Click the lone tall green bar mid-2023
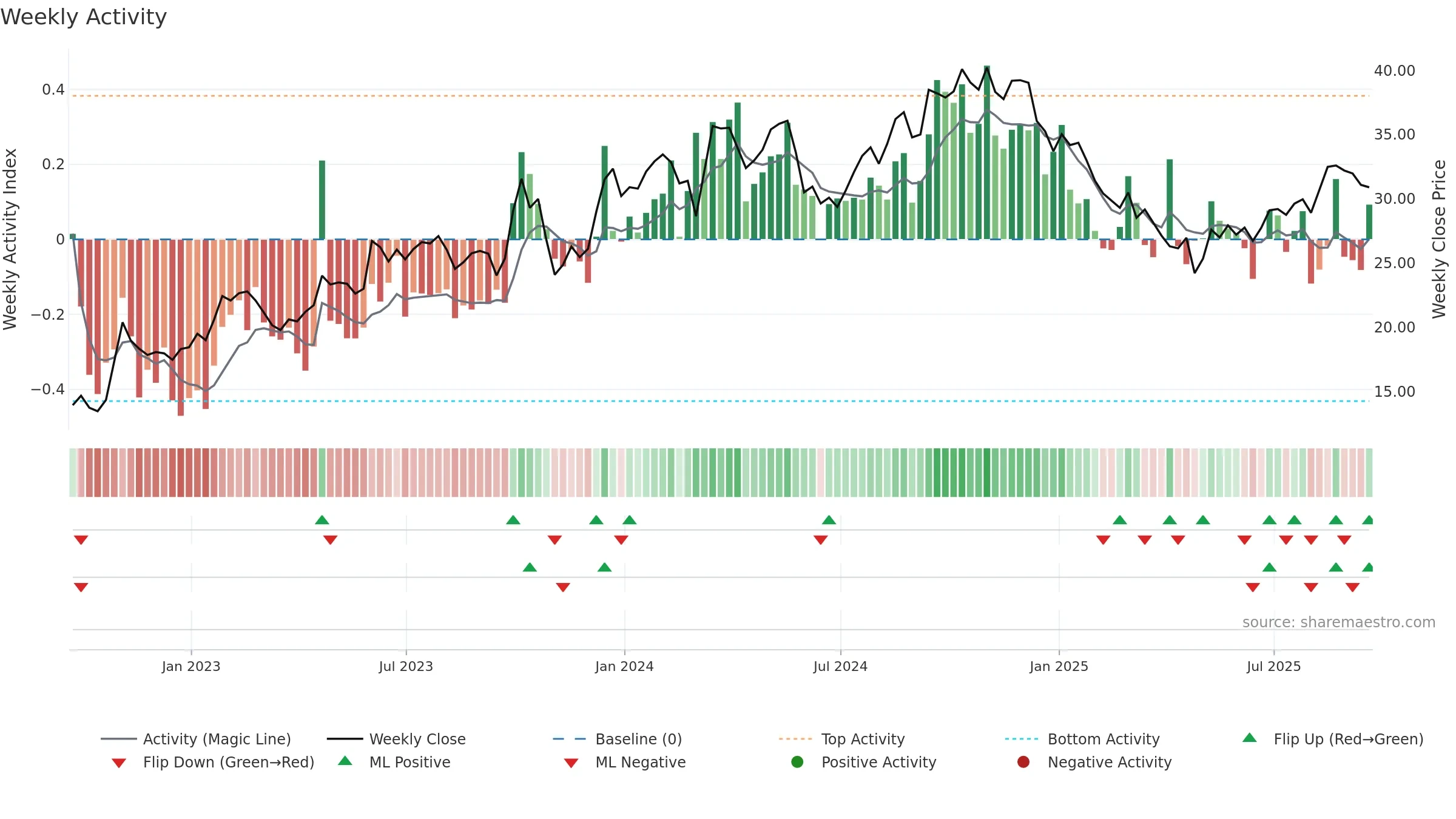Image resolution: width=1456 pixels, height=819 pixels. tap(322, 200)
